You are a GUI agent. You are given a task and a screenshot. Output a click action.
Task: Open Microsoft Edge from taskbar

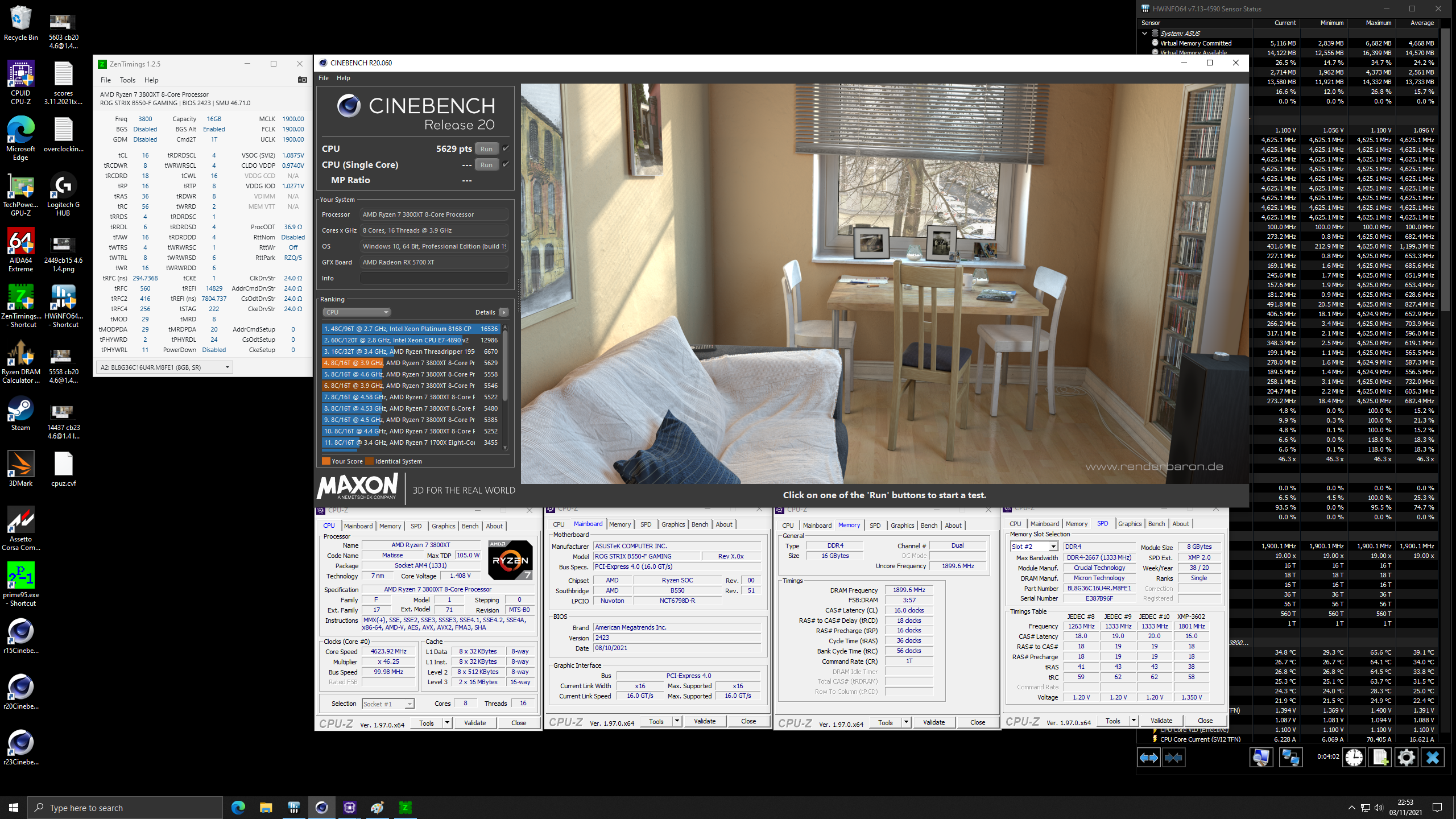pyautogui.click(x=238, y=807)
